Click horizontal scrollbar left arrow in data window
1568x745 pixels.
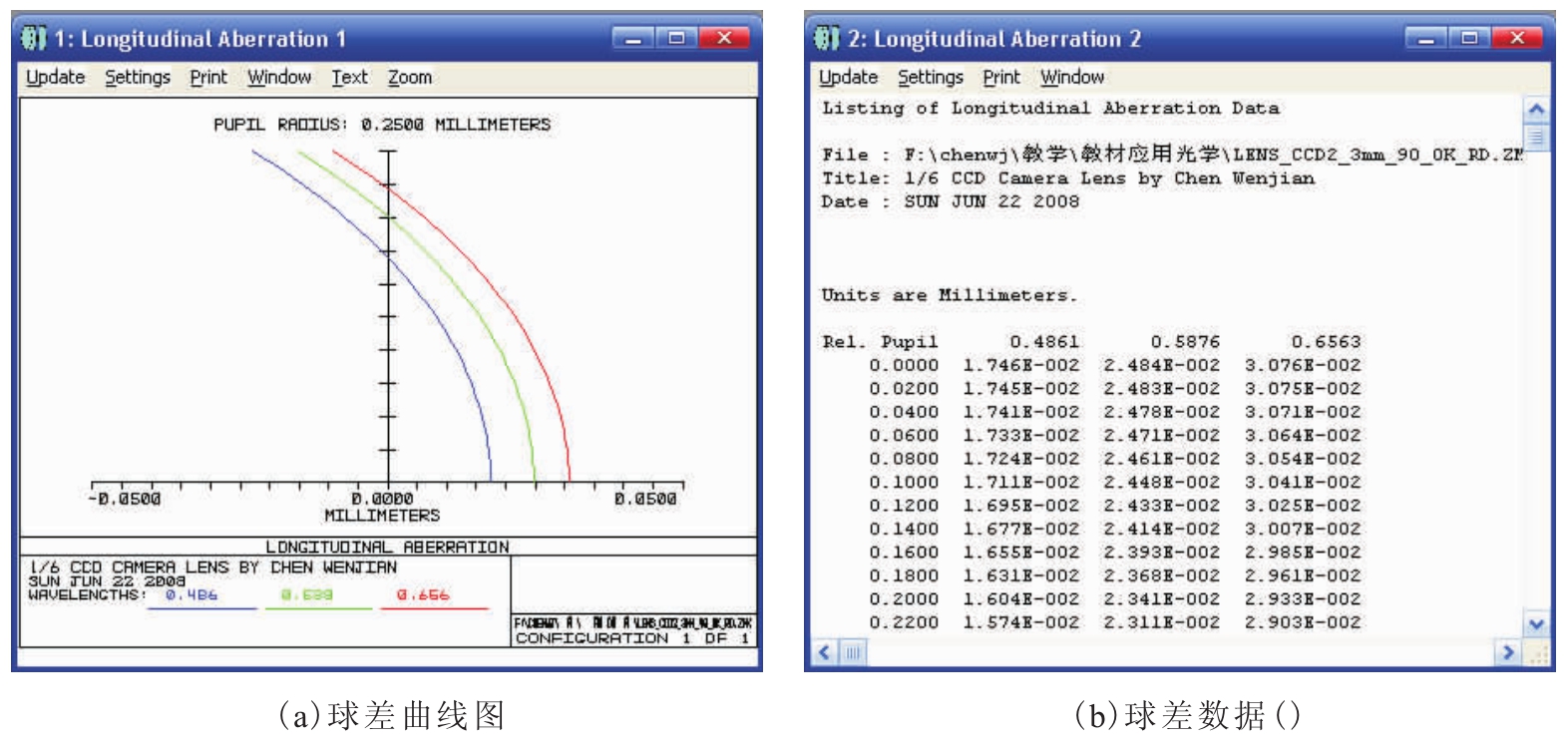click(x=825, y=652)
